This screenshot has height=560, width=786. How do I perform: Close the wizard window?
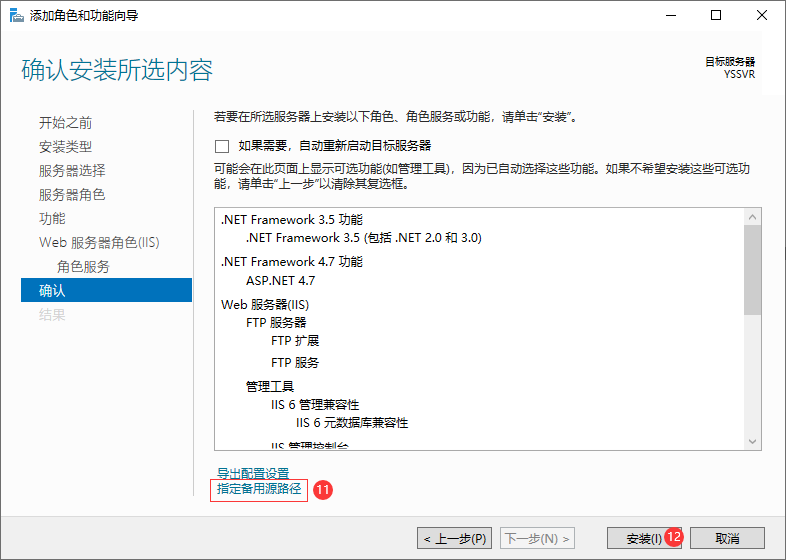coord(762,16)
